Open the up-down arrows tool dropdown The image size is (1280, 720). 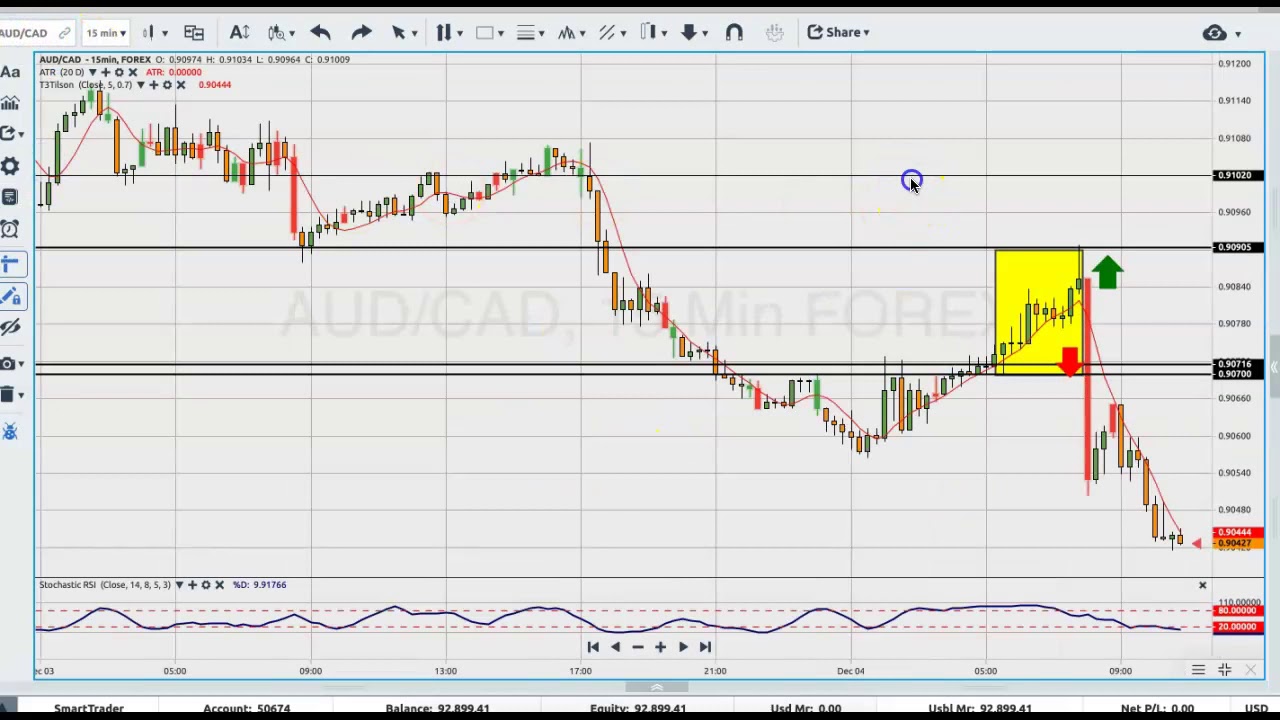click(x=449, y=33)
